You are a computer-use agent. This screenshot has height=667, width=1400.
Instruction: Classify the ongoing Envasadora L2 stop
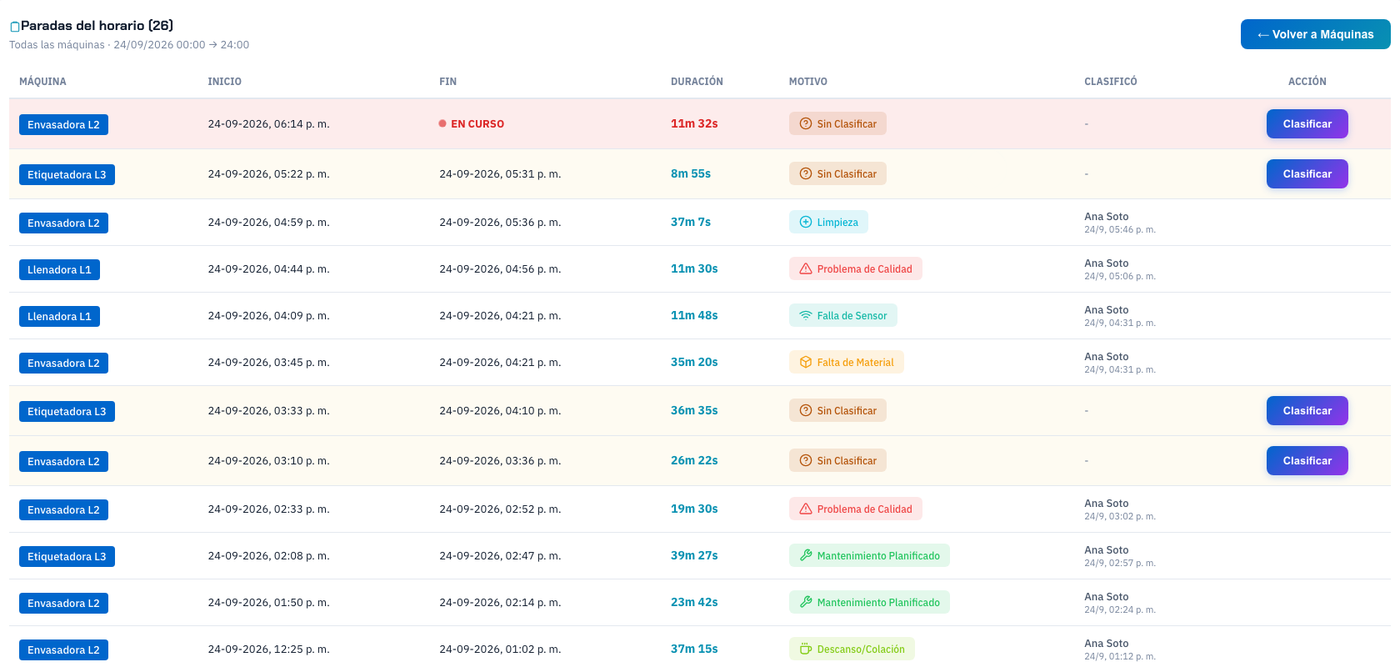1307,124
